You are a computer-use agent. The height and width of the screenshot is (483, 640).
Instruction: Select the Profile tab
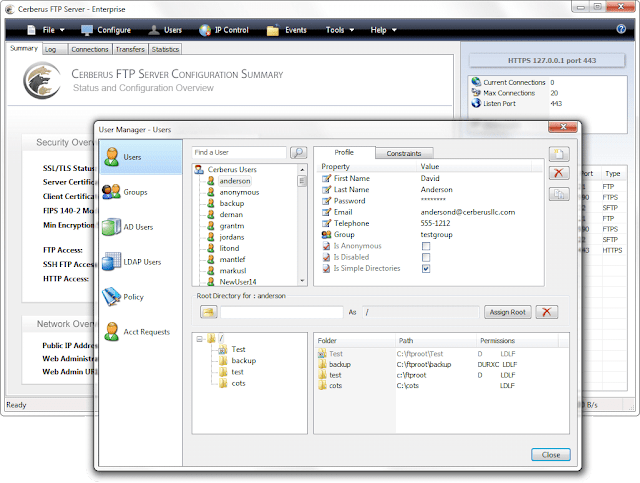coord(344,152)
